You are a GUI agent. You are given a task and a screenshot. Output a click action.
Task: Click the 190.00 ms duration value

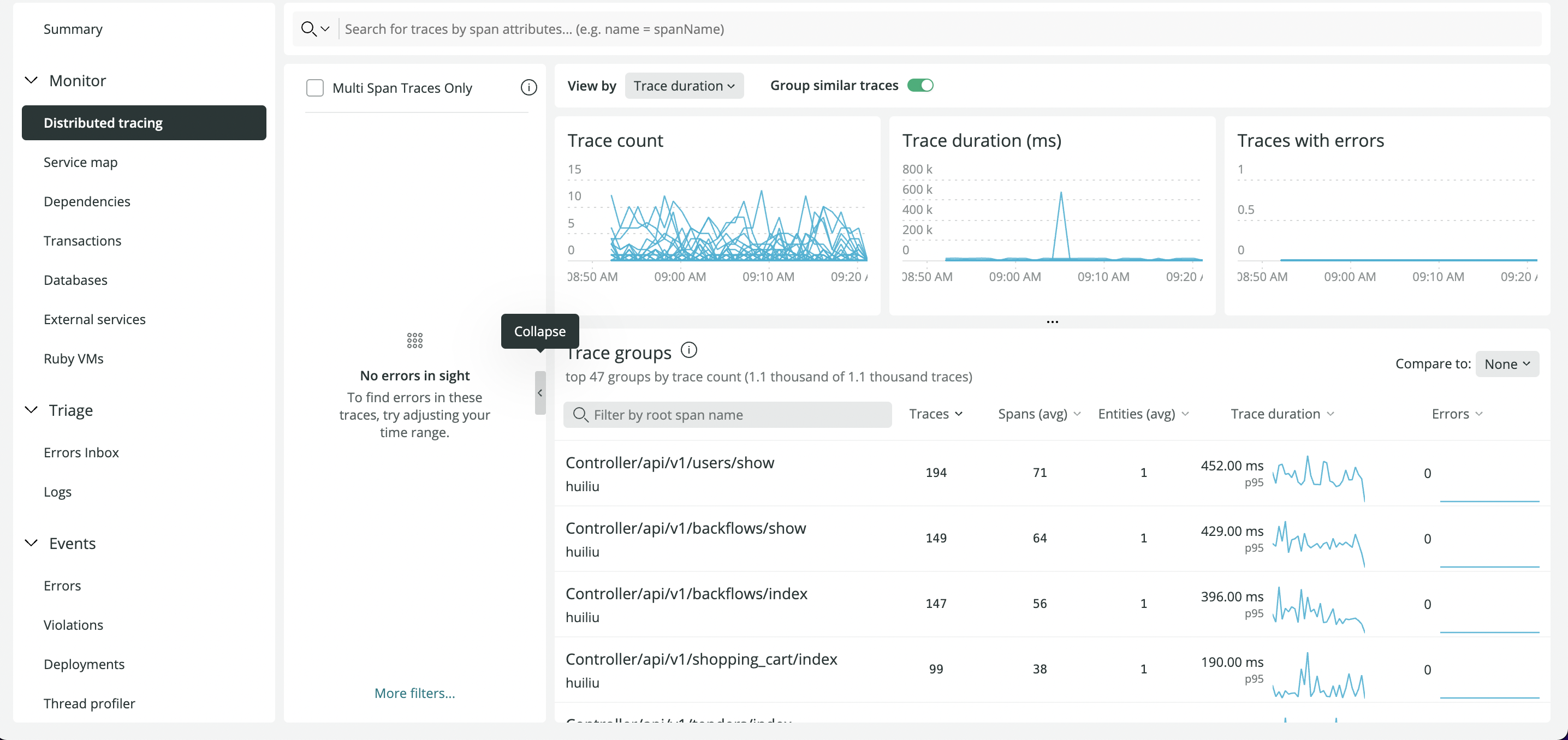pyautogui.click(x=1232, y=662)
